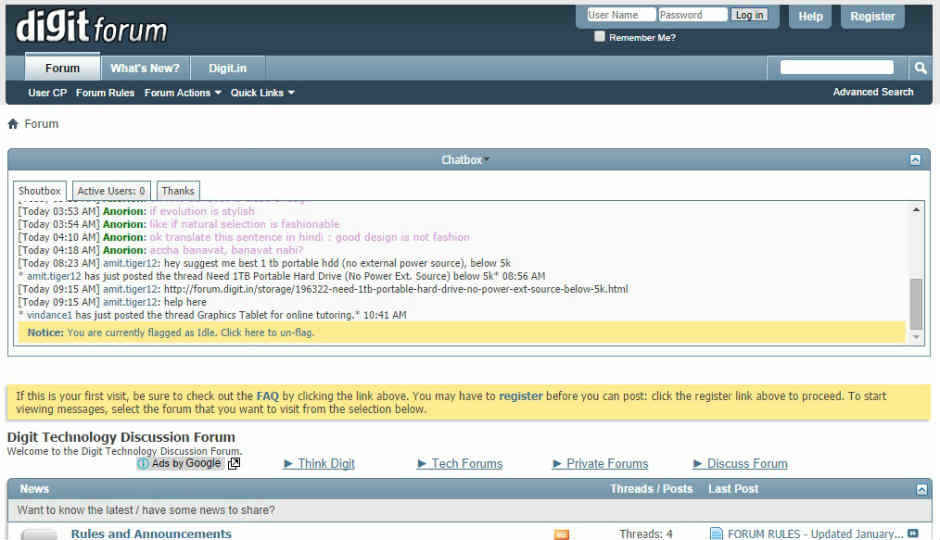Select the Forum tab

pyautogui.click(x=62, y=67)
